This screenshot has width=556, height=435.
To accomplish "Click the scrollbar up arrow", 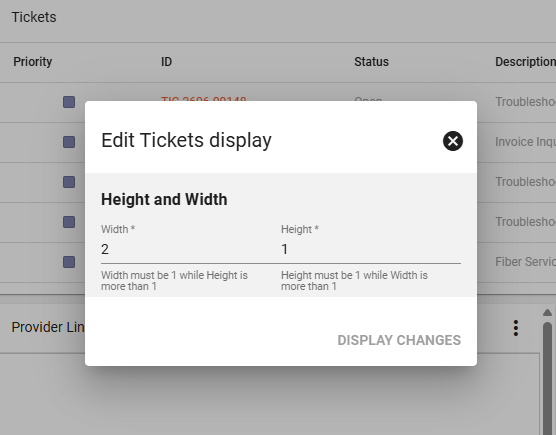I will tap(547, 312).
